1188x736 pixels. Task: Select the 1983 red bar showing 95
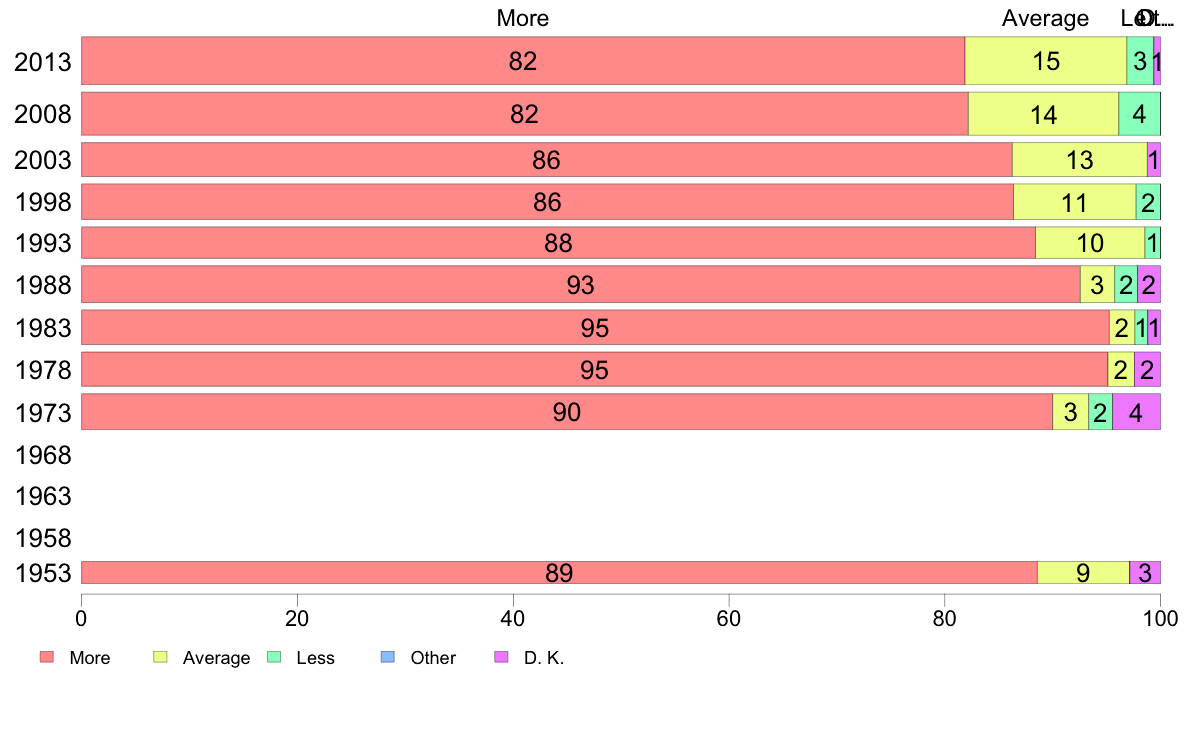point(595,327)
